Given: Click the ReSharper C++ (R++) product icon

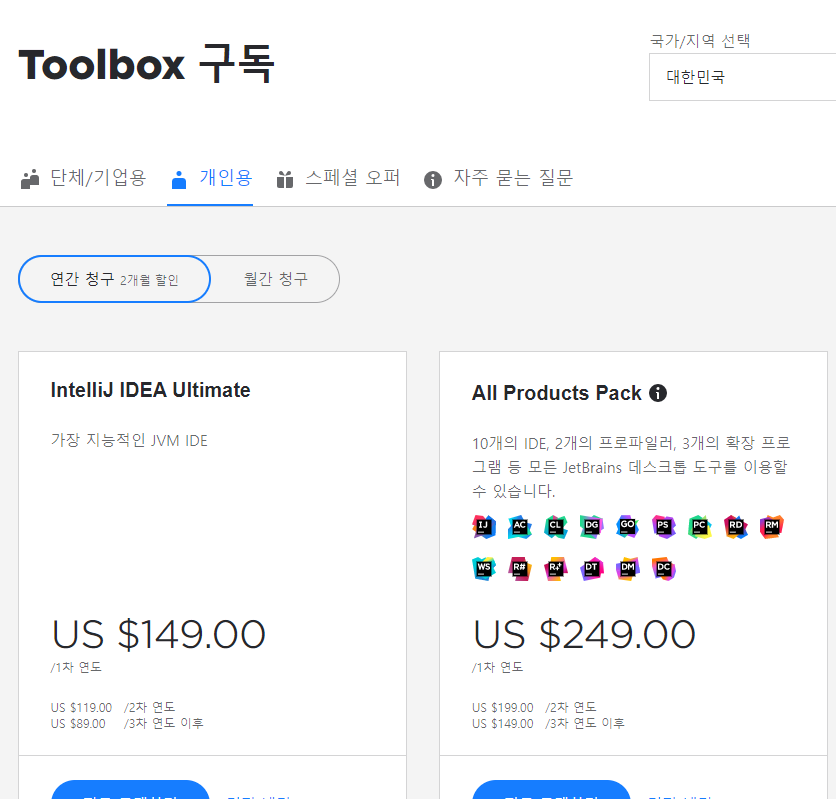Looking at the screenshot, I should pos(556,569).
